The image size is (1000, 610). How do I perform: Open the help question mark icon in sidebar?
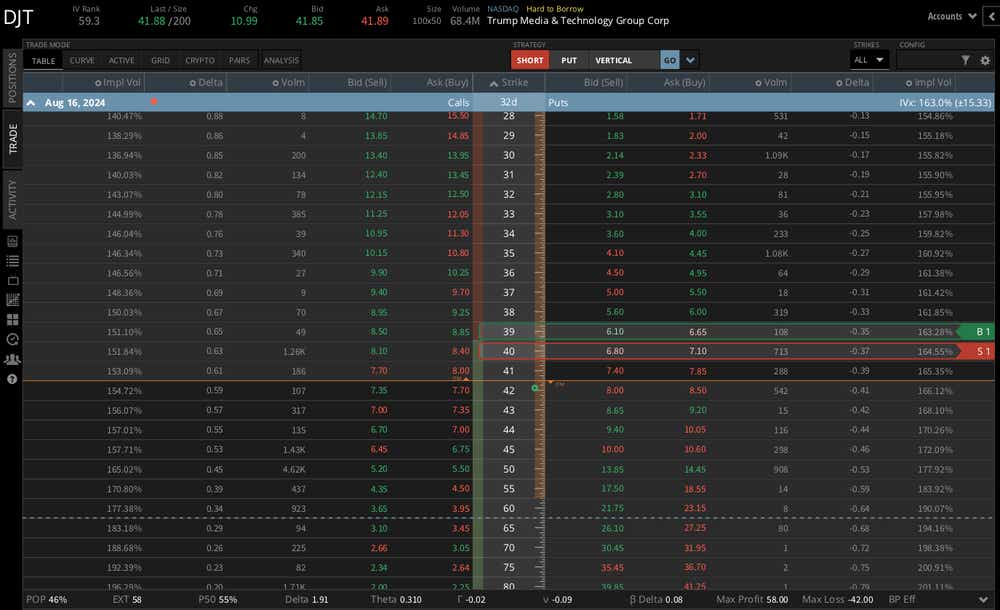(x=12, y=378)
